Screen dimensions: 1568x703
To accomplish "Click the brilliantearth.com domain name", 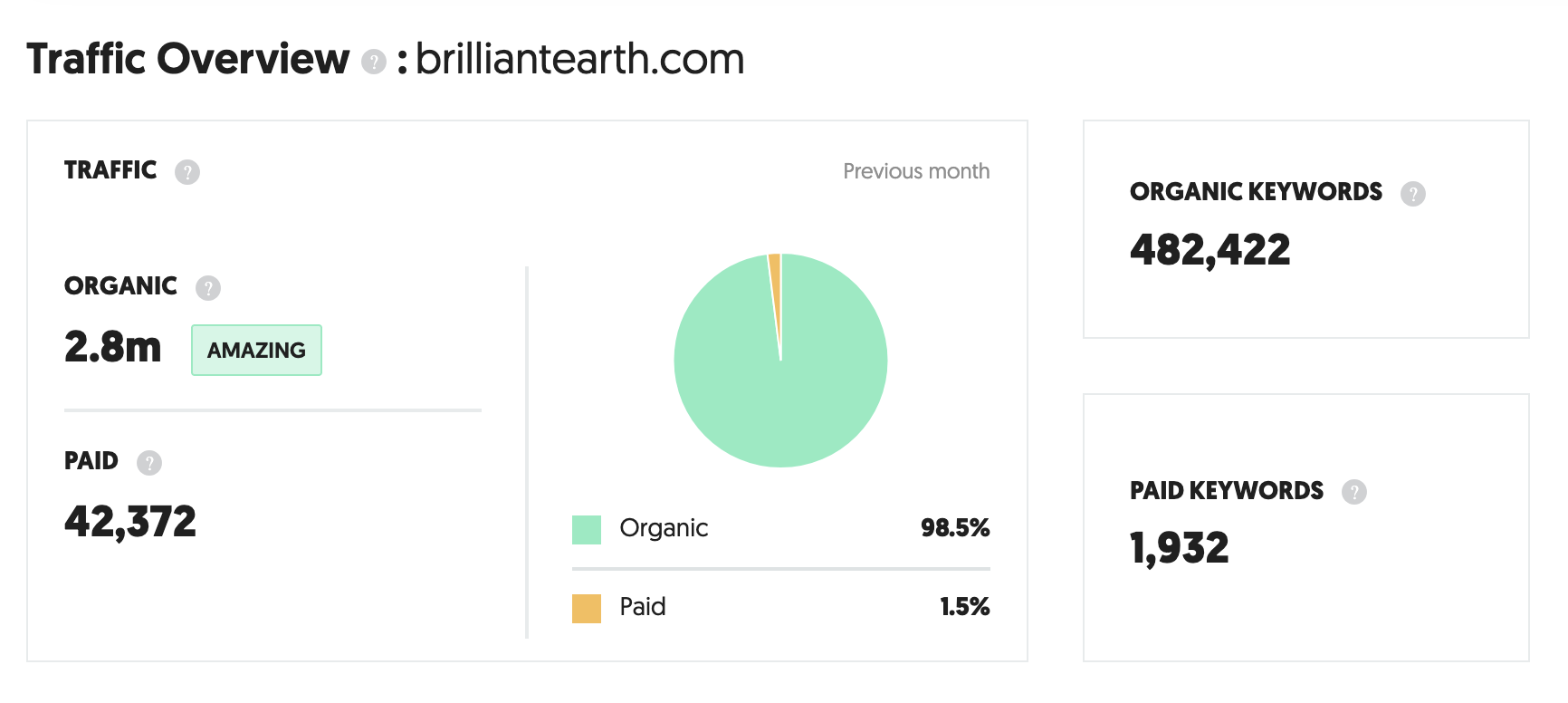I will tap(579, 60).
